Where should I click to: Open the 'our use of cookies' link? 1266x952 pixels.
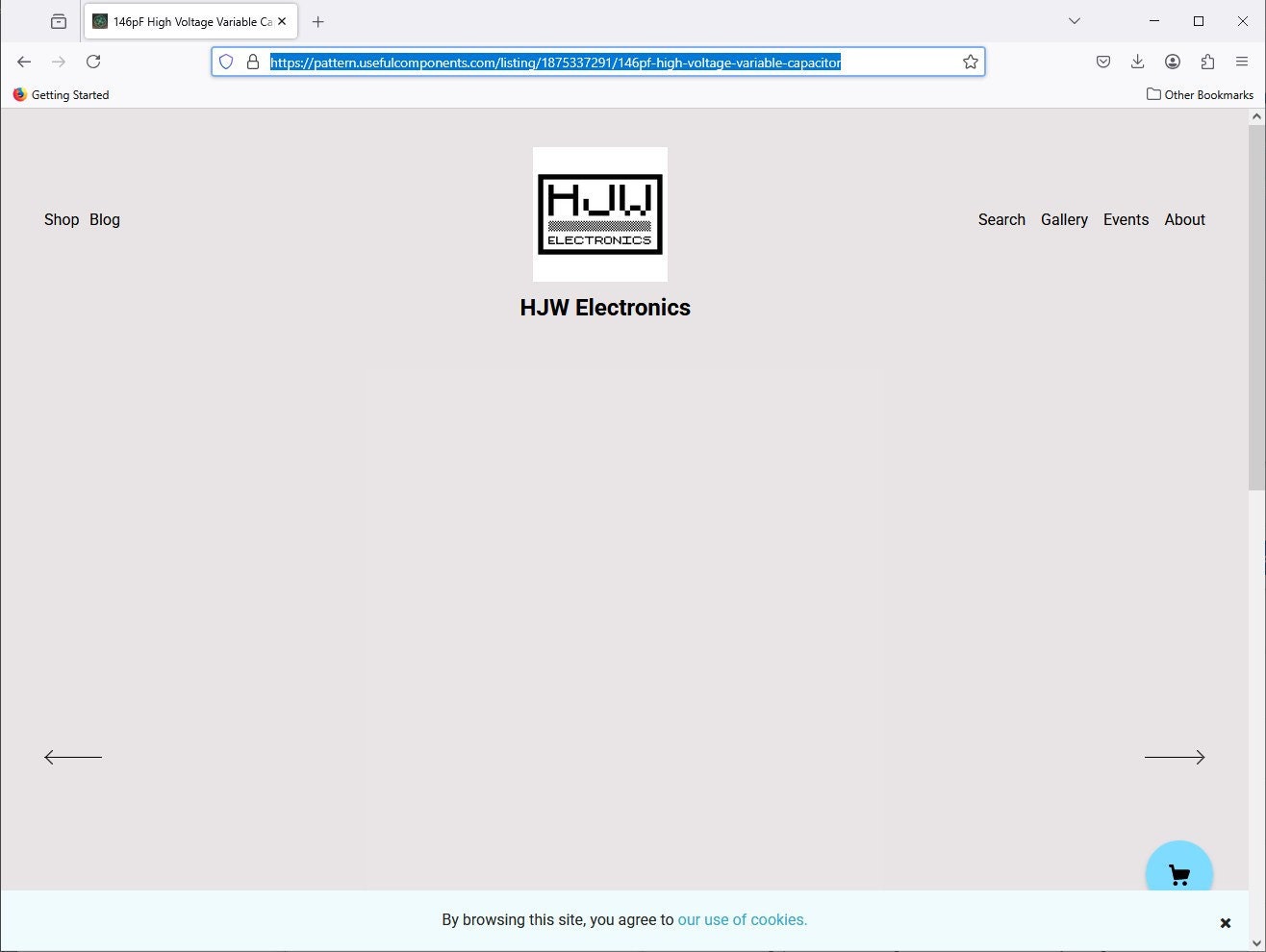(743, 920)
